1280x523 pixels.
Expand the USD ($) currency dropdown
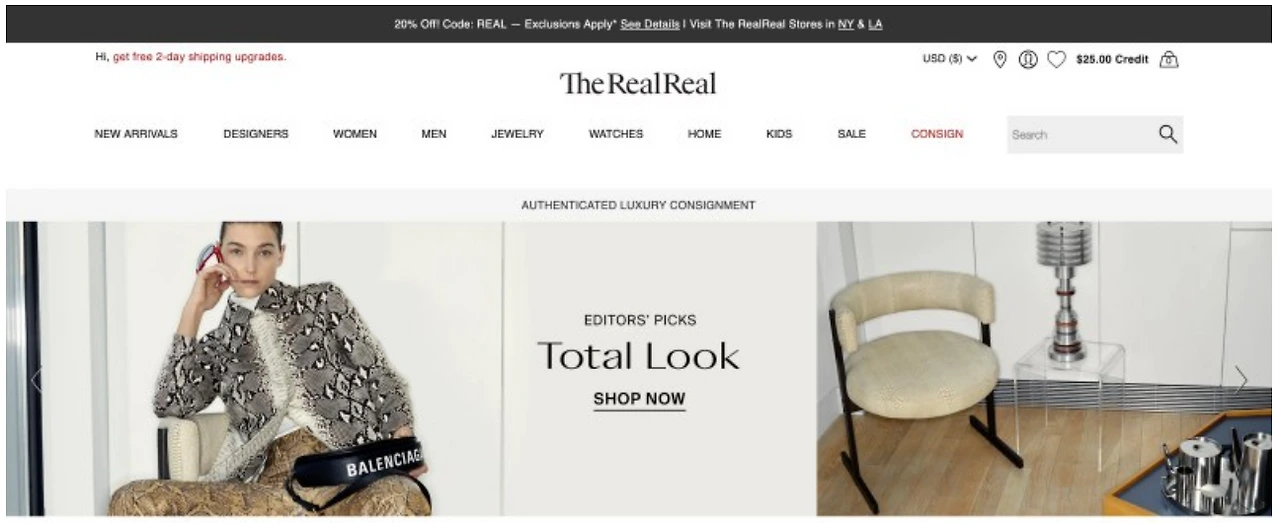[949, 59]
